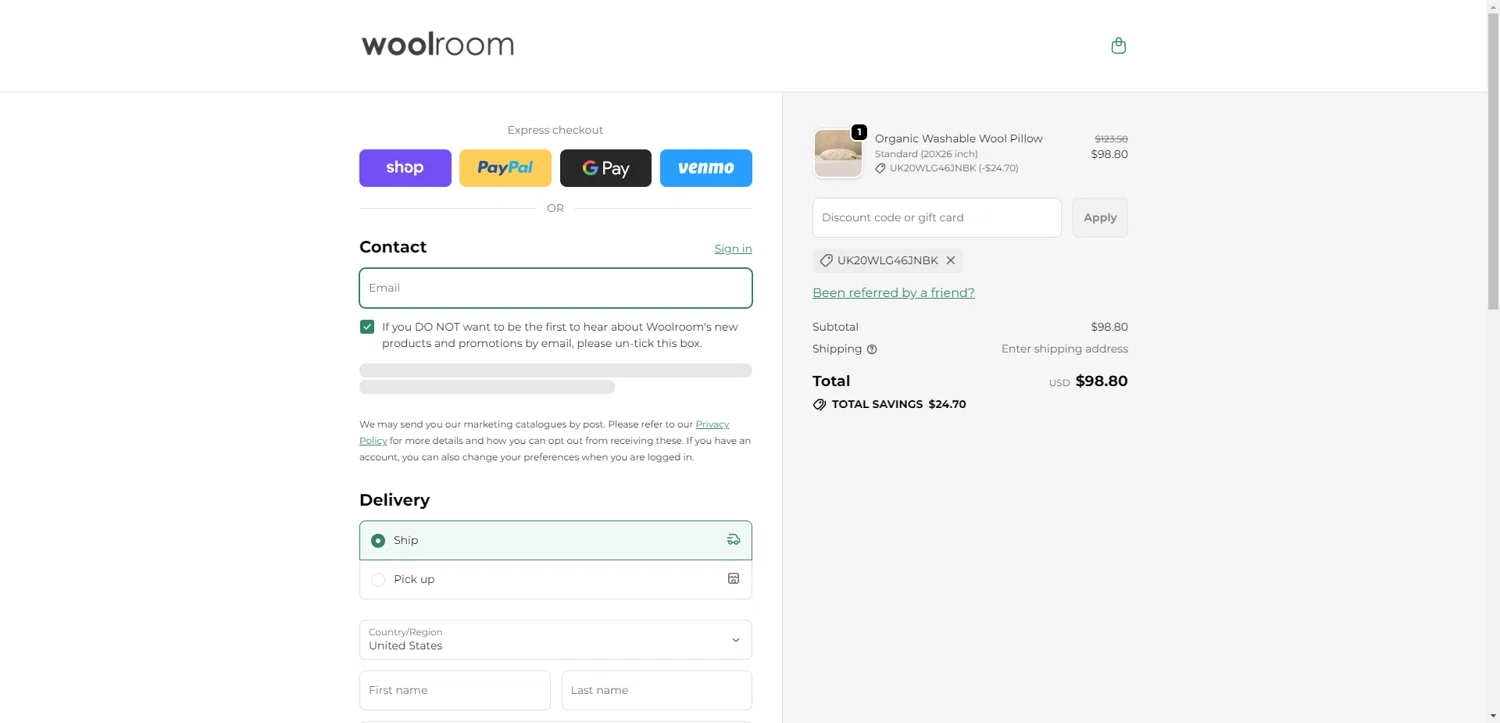The width and height of the screenshot is (1500, 723).
Task: Click the First name field
Action: [x=454, y=691]
